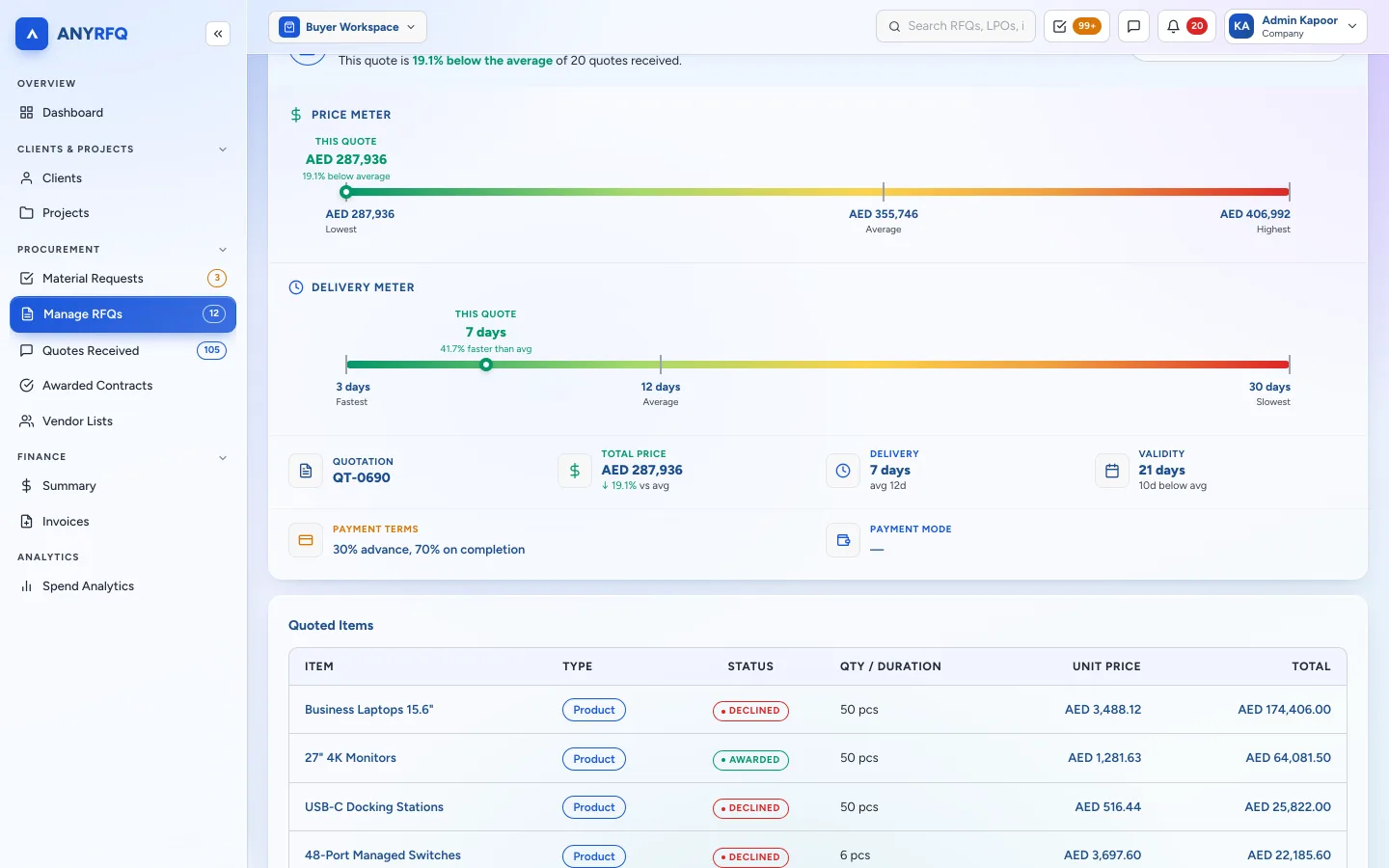Open the finance Summary page
1389x868 pixels.
click(x=123, y=486)
